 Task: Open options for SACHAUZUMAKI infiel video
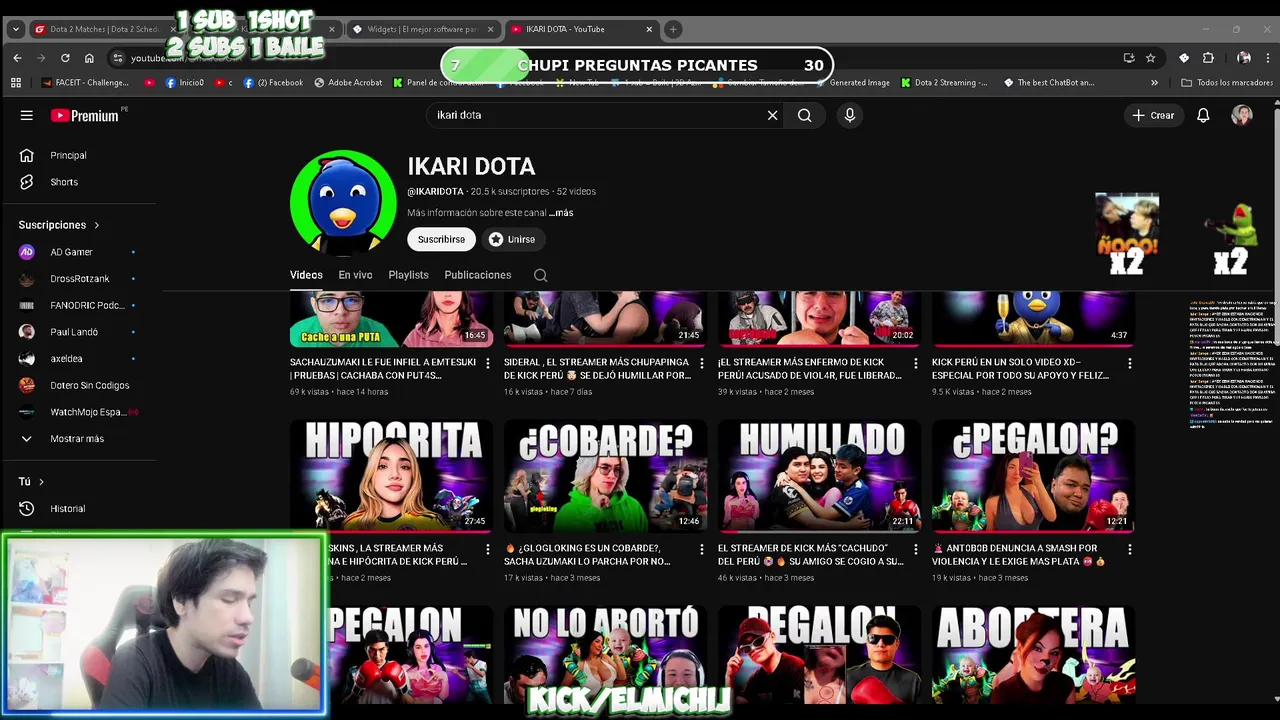pos(488,363)
